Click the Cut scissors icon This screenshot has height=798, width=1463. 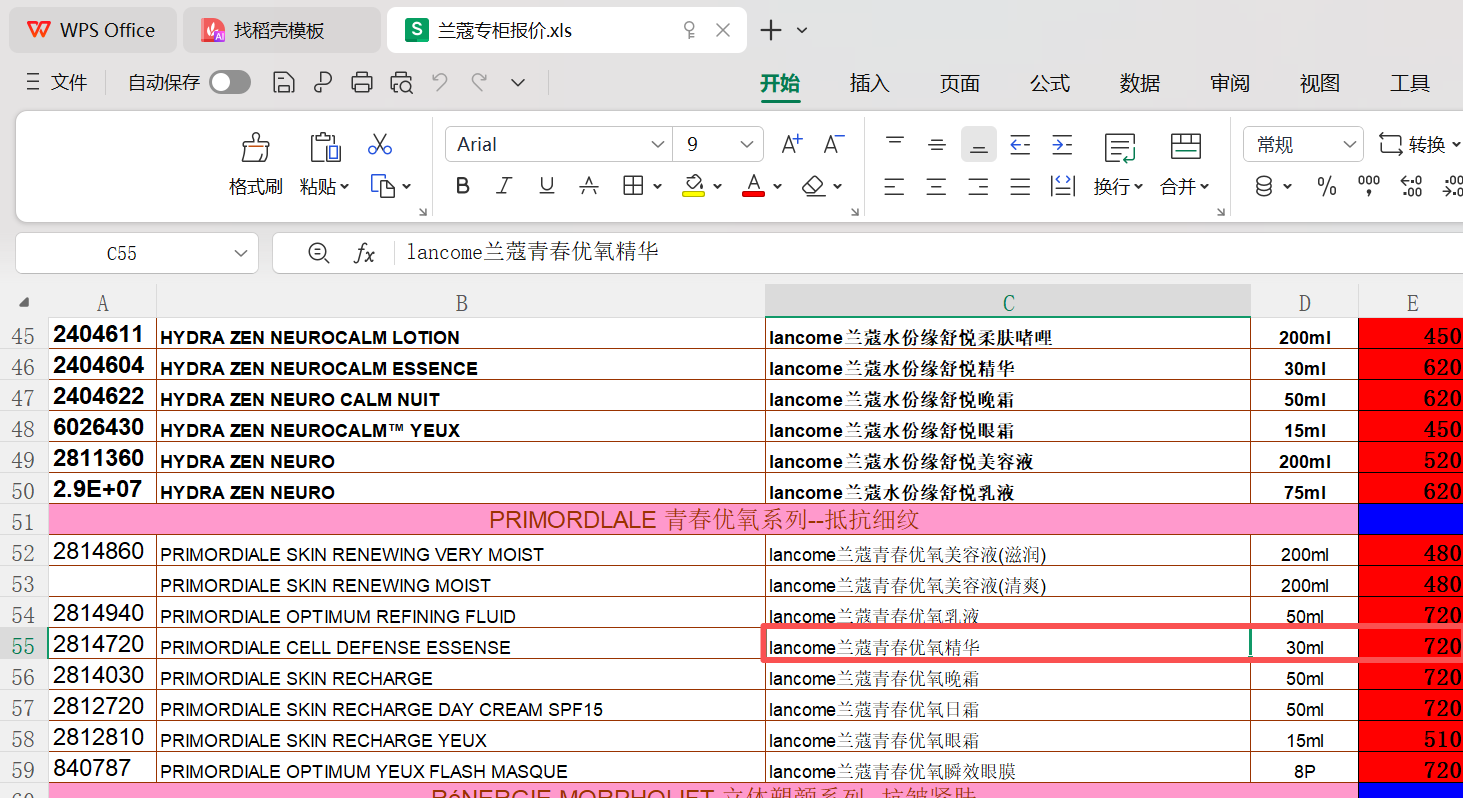(379, 144)
